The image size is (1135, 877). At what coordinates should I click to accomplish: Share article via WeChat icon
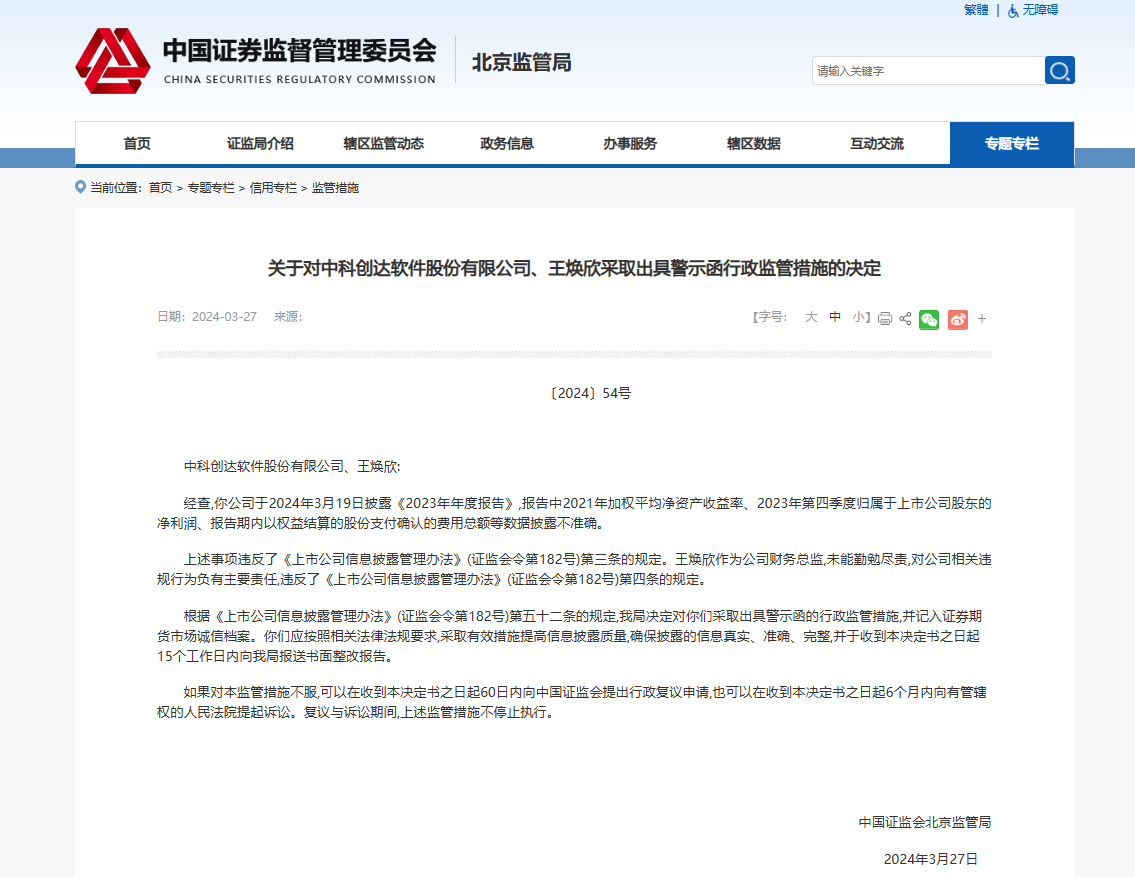(x=929, y=319)
